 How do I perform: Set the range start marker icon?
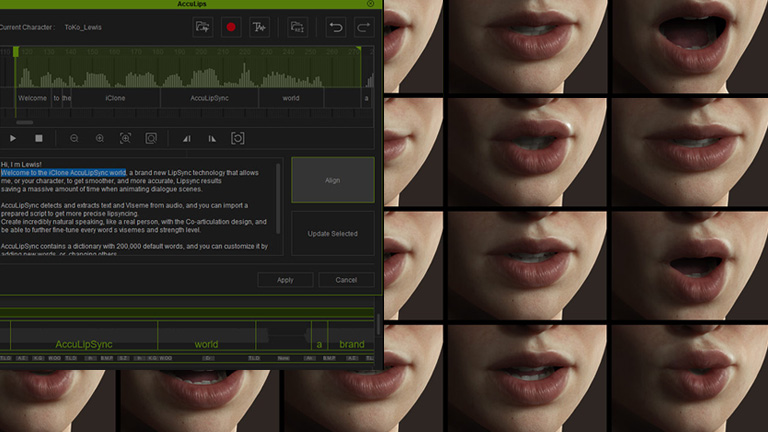pyautogui.click(x=186, y=138)
